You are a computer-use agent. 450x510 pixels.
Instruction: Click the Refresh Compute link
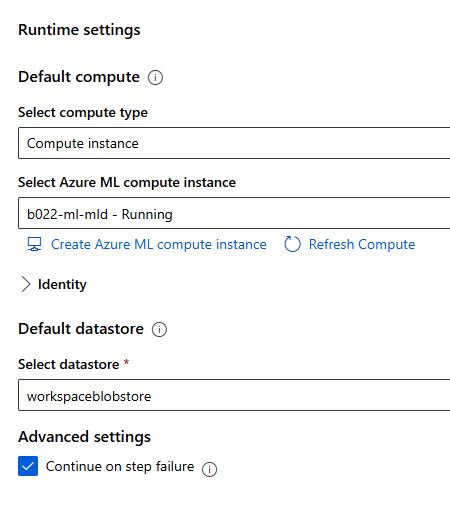(362, 244)
